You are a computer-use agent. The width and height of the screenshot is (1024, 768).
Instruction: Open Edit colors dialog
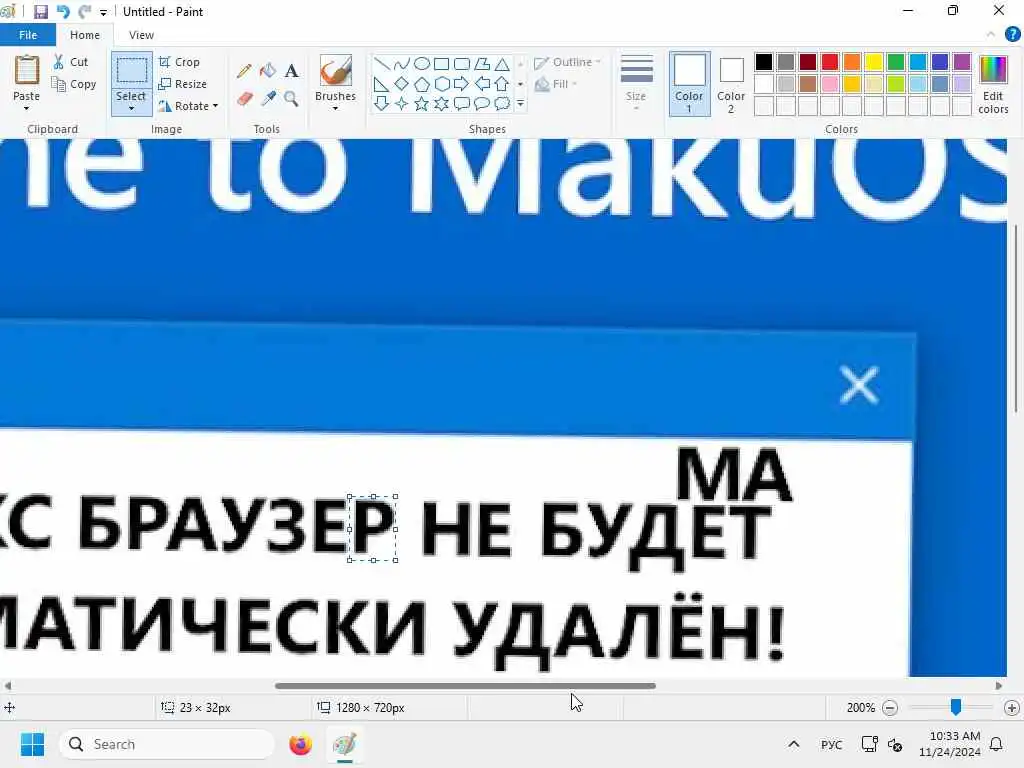point(993,84)
